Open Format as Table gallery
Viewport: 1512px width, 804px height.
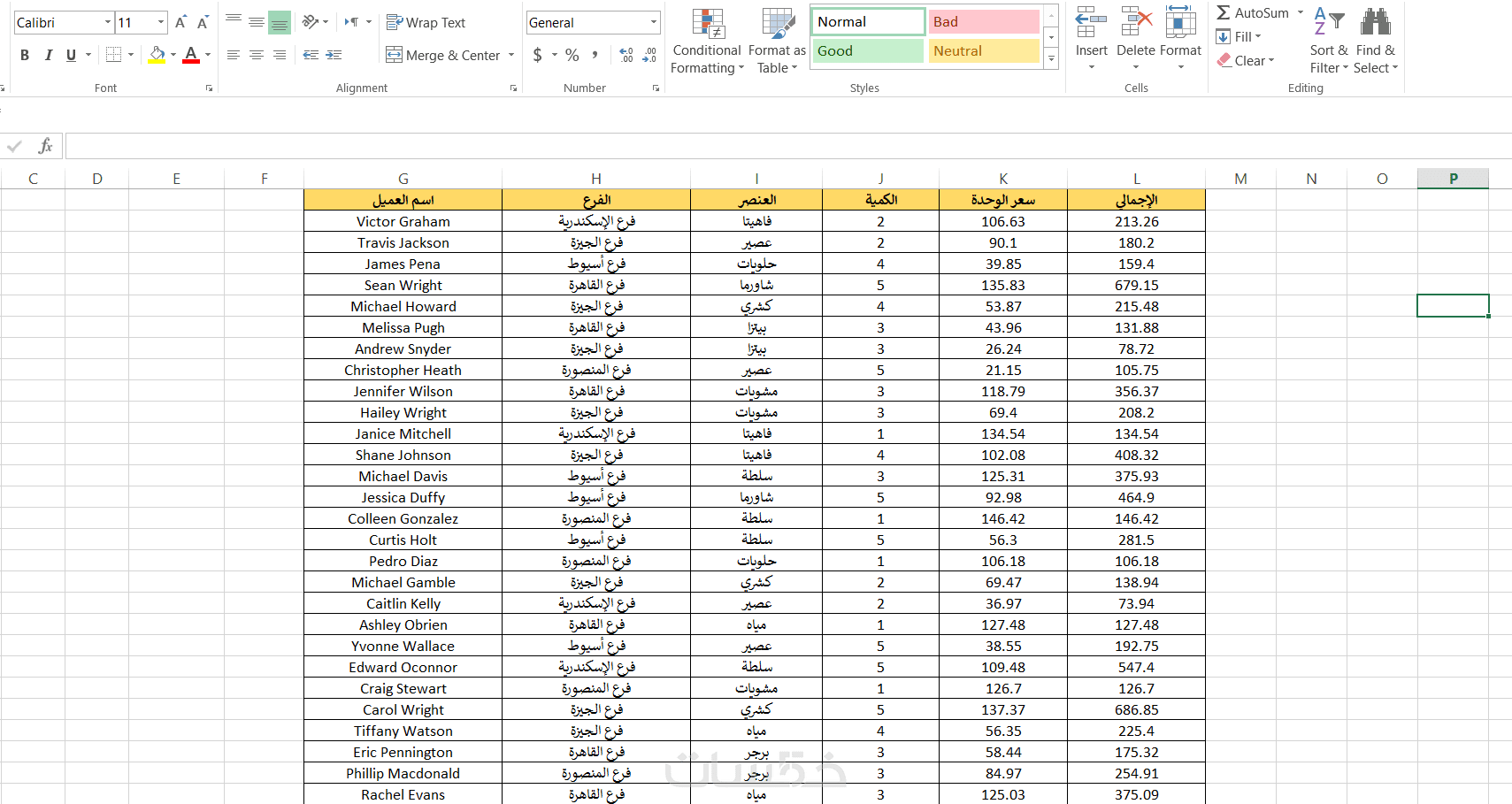click(777, 41)
